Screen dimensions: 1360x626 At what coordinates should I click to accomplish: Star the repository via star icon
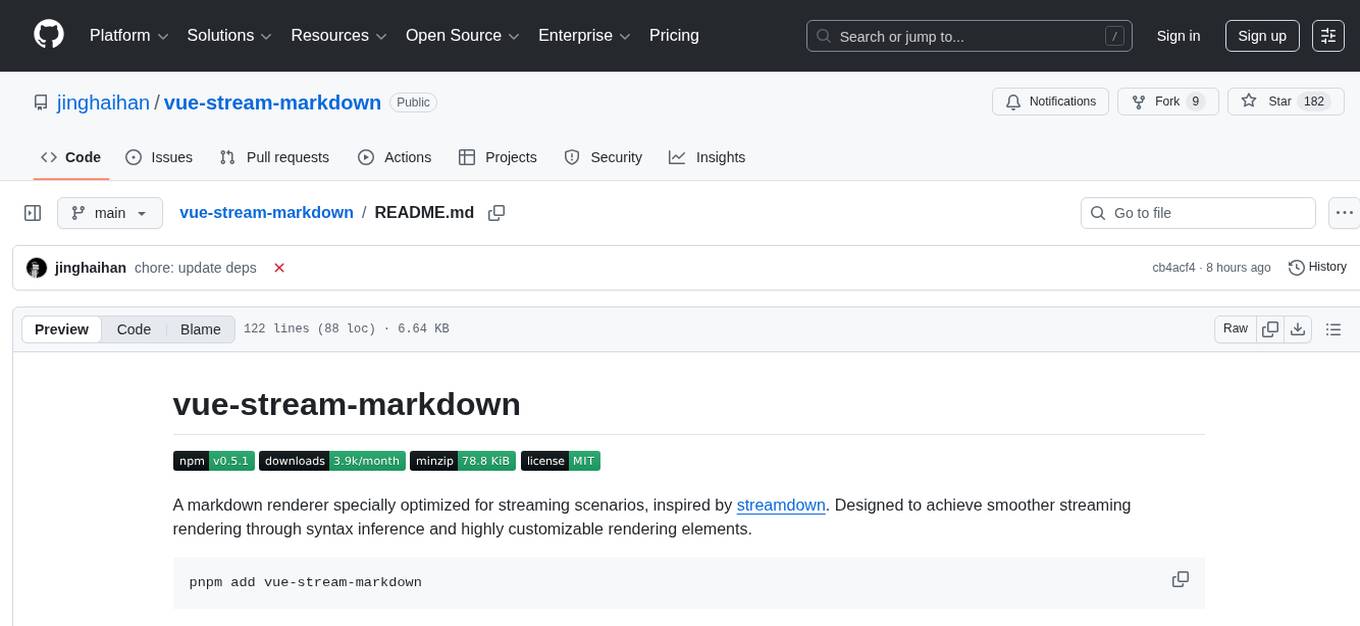tap(1248, 101)
